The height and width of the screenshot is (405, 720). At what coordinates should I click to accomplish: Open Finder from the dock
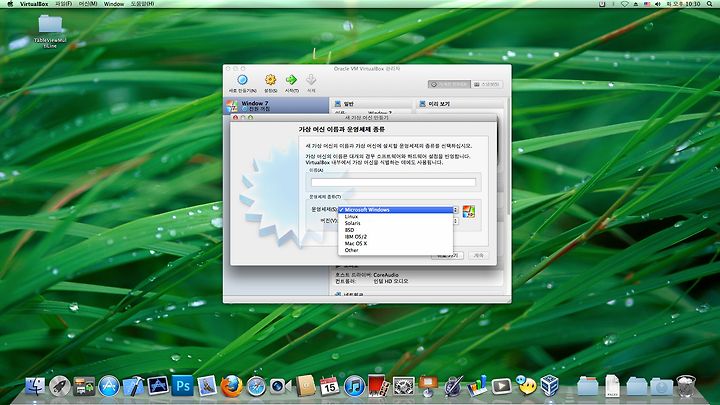pyautogui.click(x=35, y=386)
